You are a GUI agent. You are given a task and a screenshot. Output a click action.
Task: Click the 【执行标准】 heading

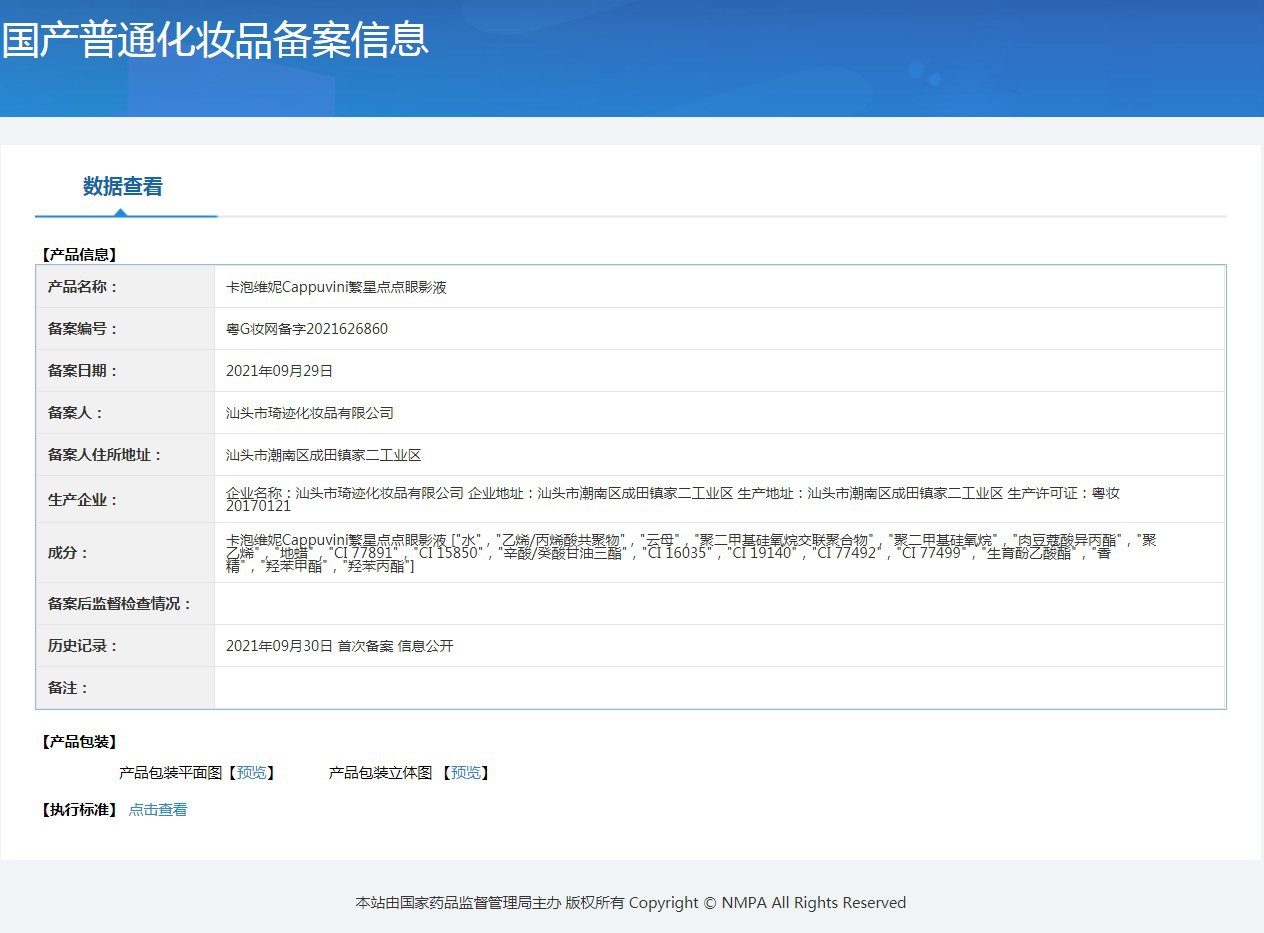point(79,810)
